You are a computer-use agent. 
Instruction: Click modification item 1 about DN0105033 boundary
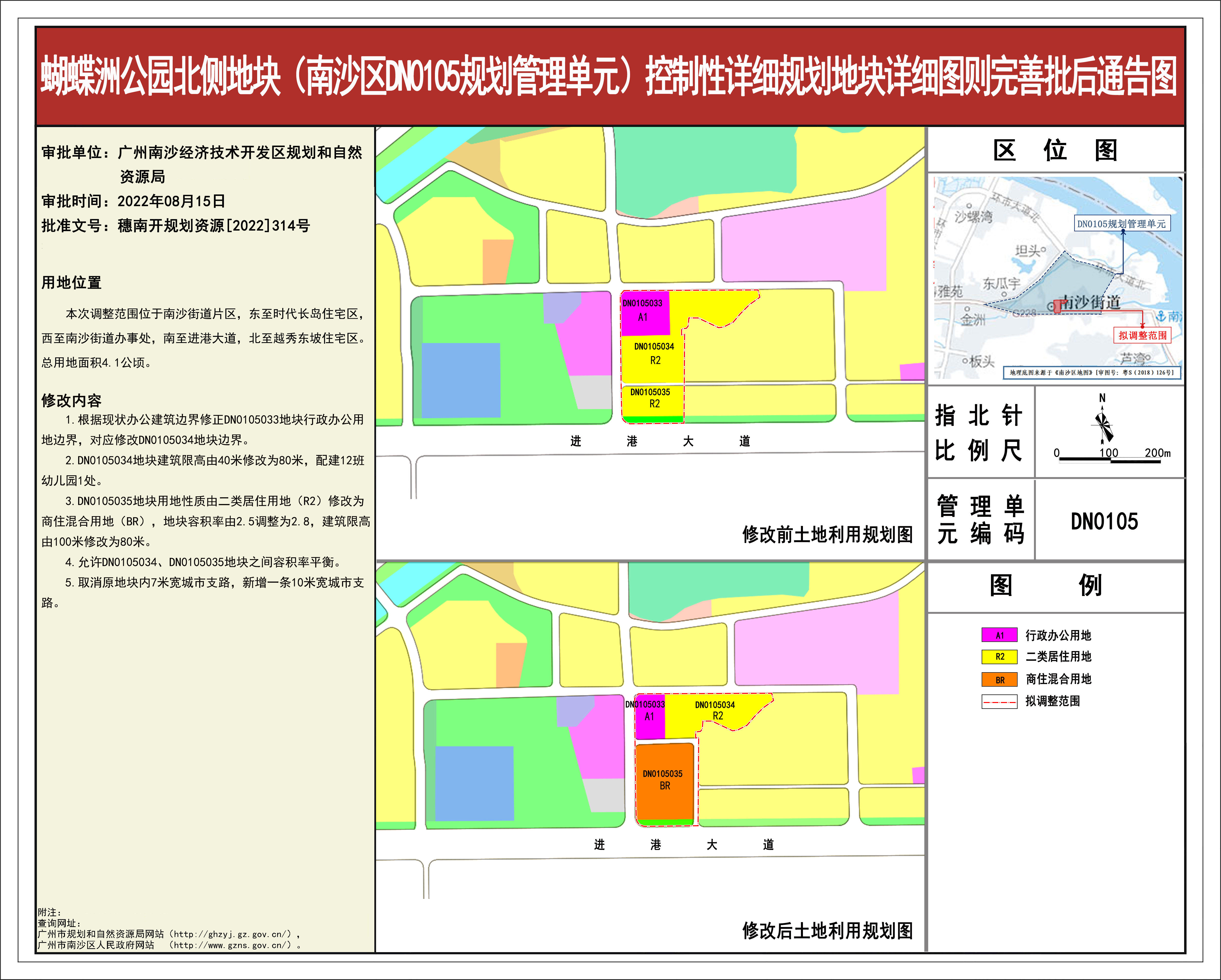coord(203,429)
